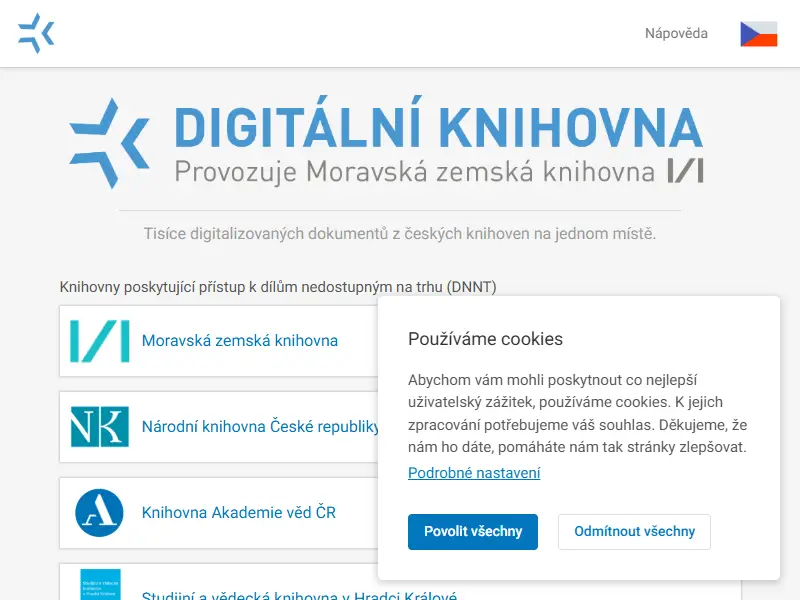Click the Digitální knihovna logo in header
Image resolution: width=800 pixels, height=600 pixels.
coord(36,34)
